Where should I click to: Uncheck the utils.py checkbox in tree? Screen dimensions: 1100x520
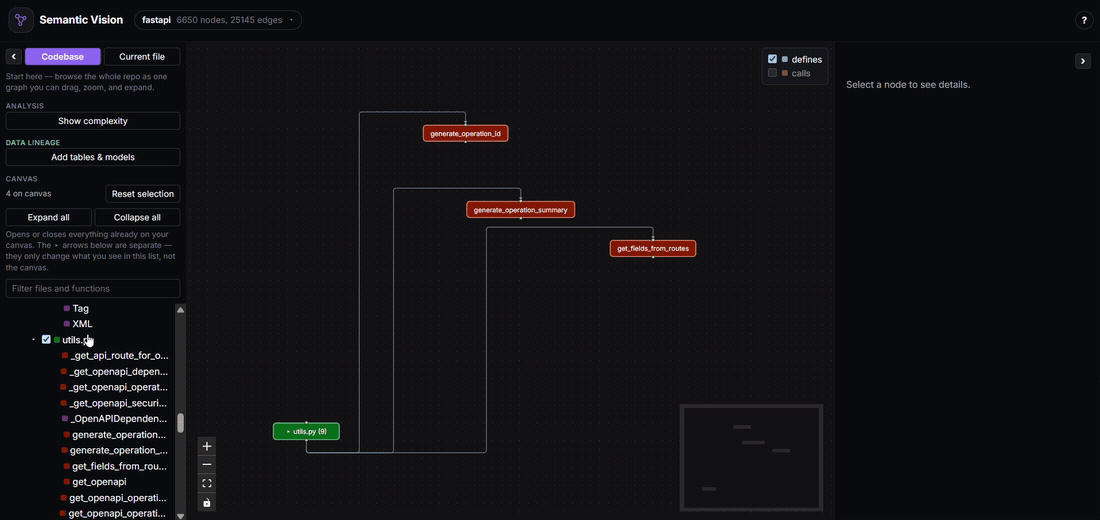coord(46,340)
